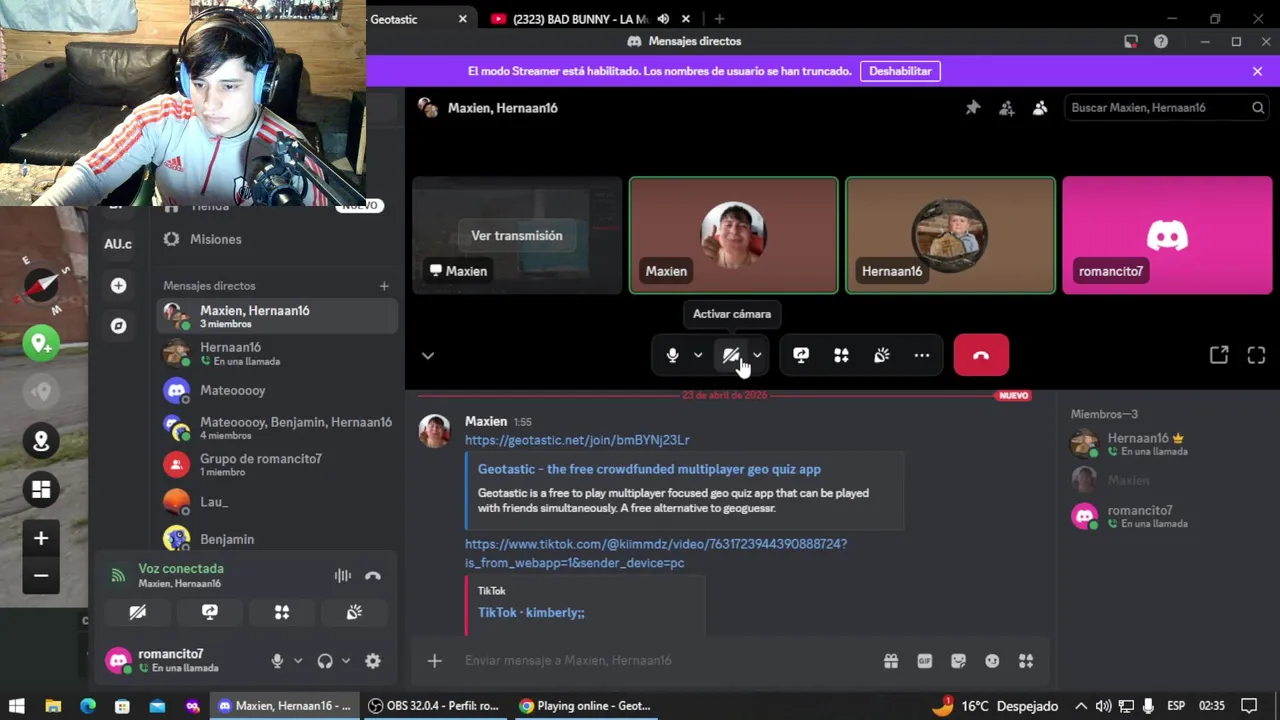Explore discoverable servers compass icon

click(118, 326)
